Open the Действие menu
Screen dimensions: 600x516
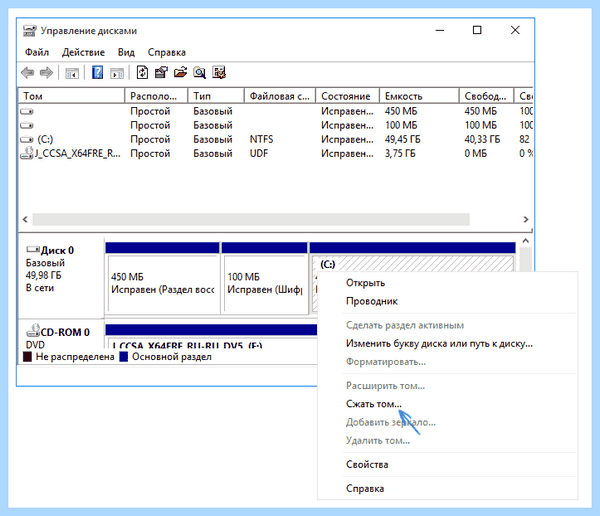pos(83,52)
